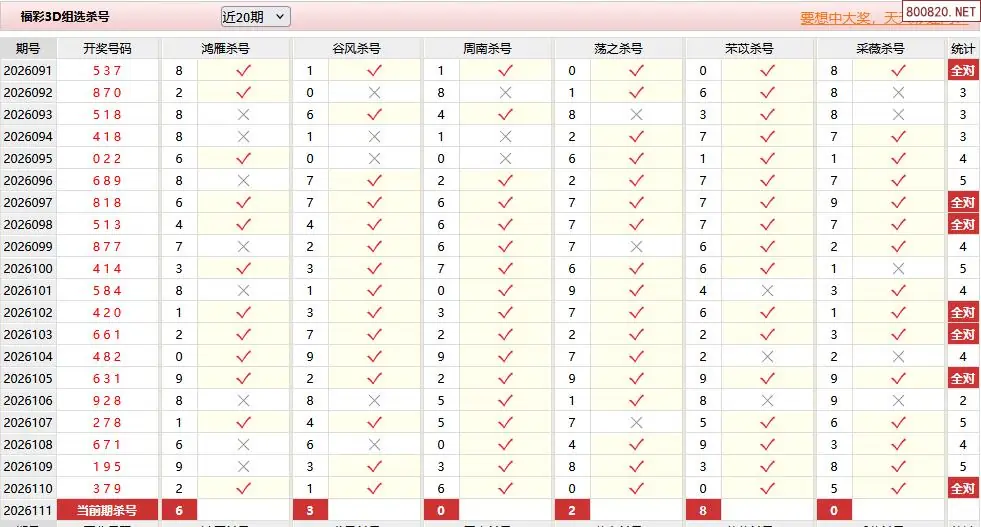Click the 采薇杀号 check mark in row 2026110
This screenshot has height=527, width=981.
tap(898, 488)
